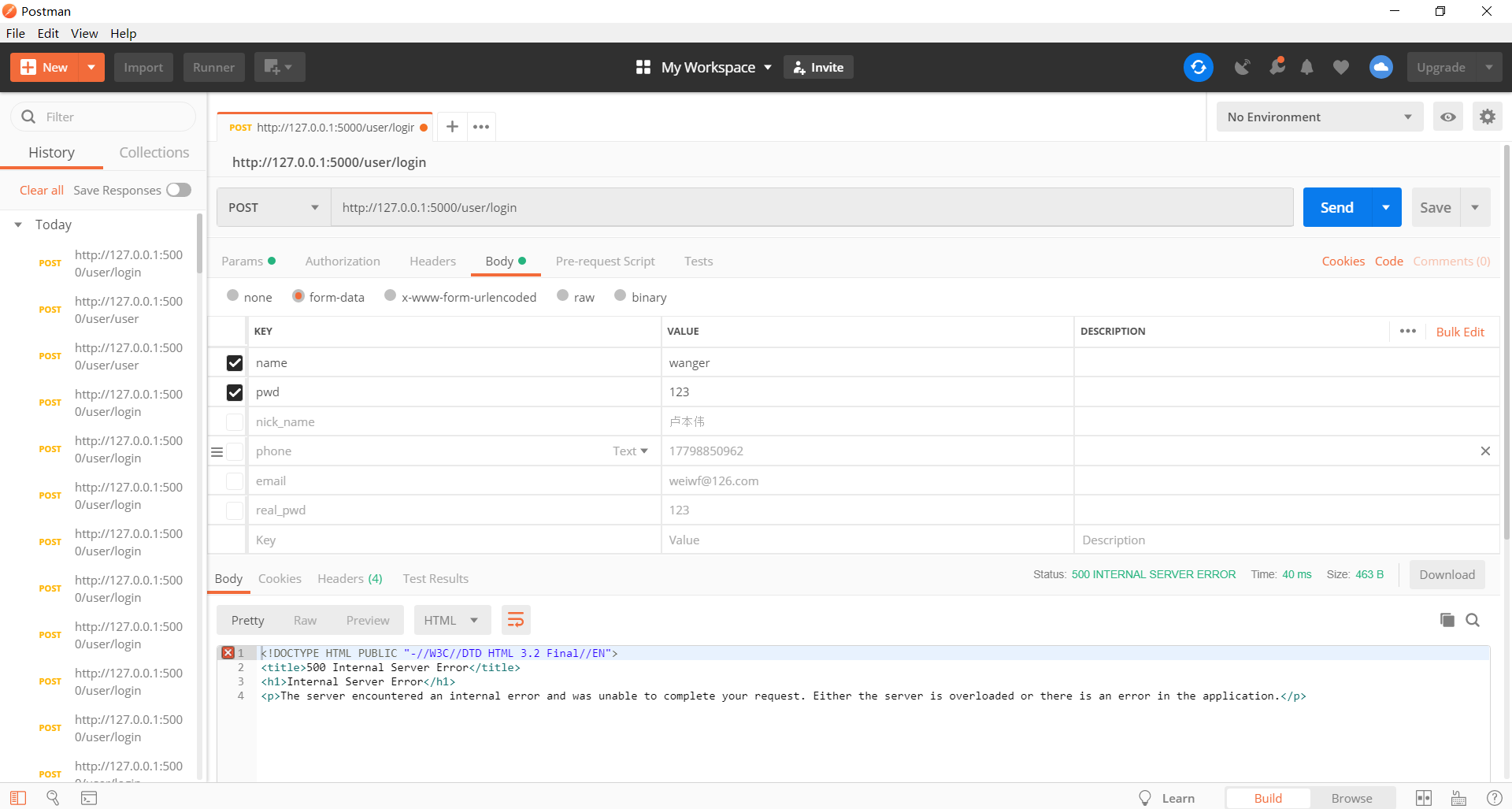
Task: Click the Invite button
Action: pyautogui.click(x=818, y=67)
